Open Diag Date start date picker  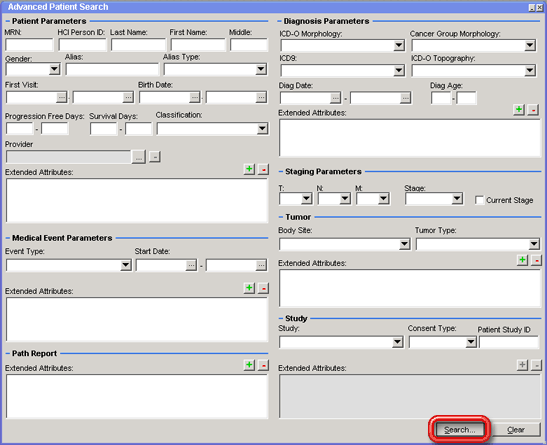tap(335, 98)
